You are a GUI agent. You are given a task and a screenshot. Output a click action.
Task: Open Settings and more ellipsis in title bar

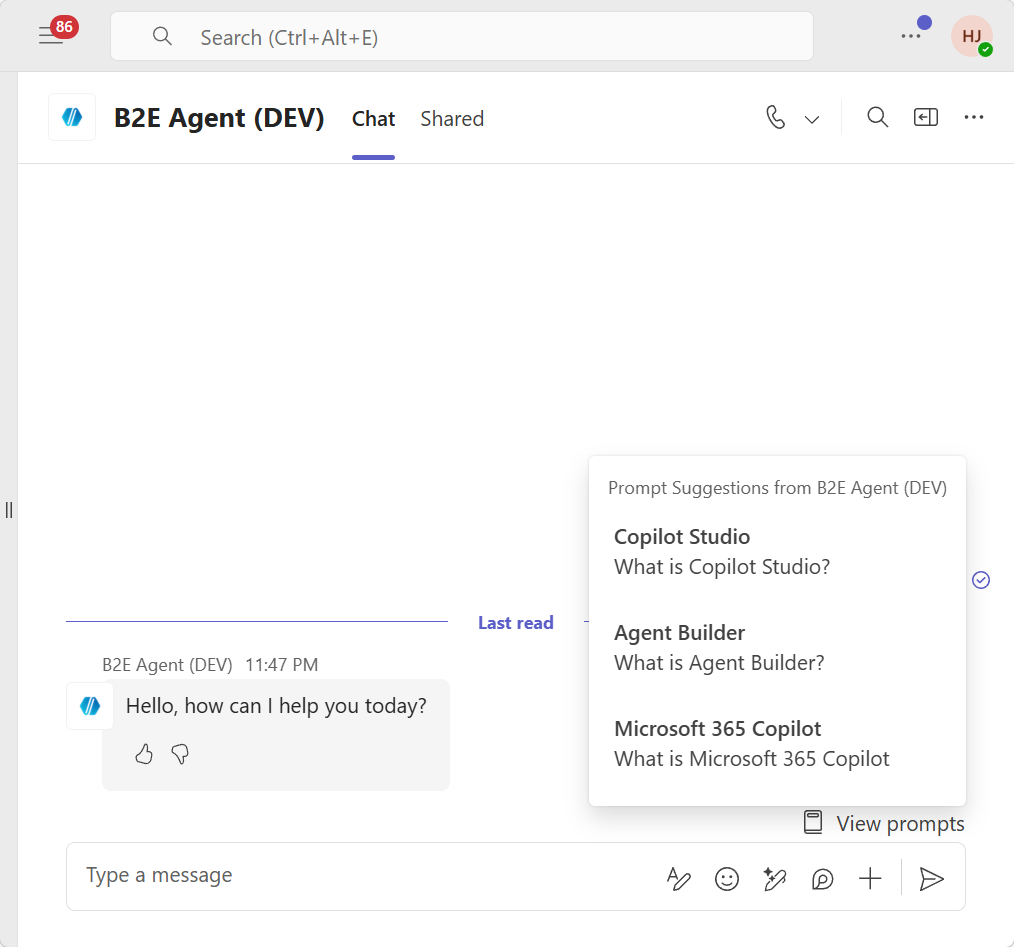click(x=910, y=36)
